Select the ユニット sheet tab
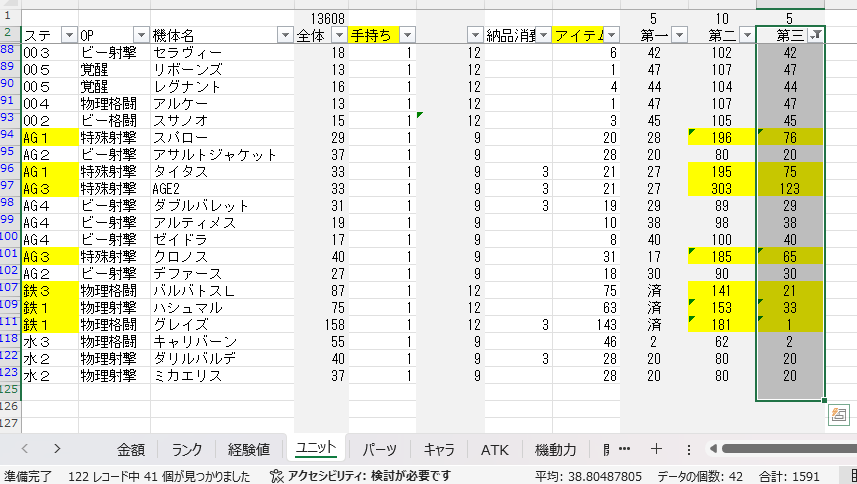This screenshot has width=857, height=484. pos(316,448)
